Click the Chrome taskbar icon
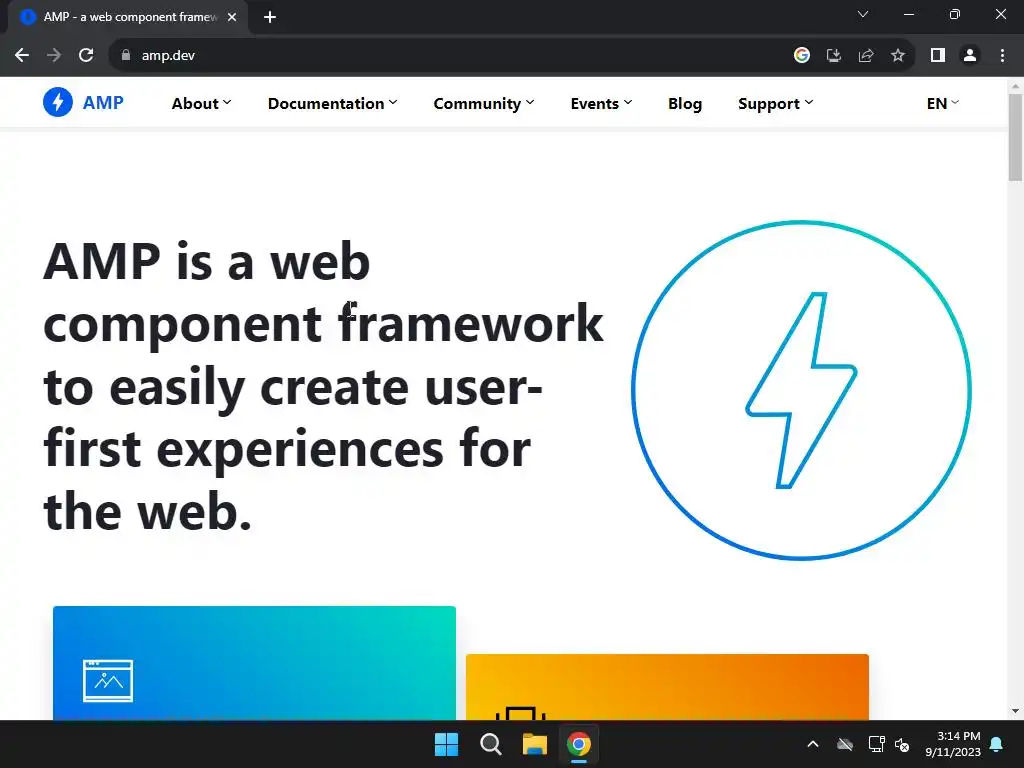Viewport: 1024px width, 768px height. coord(579,744)
